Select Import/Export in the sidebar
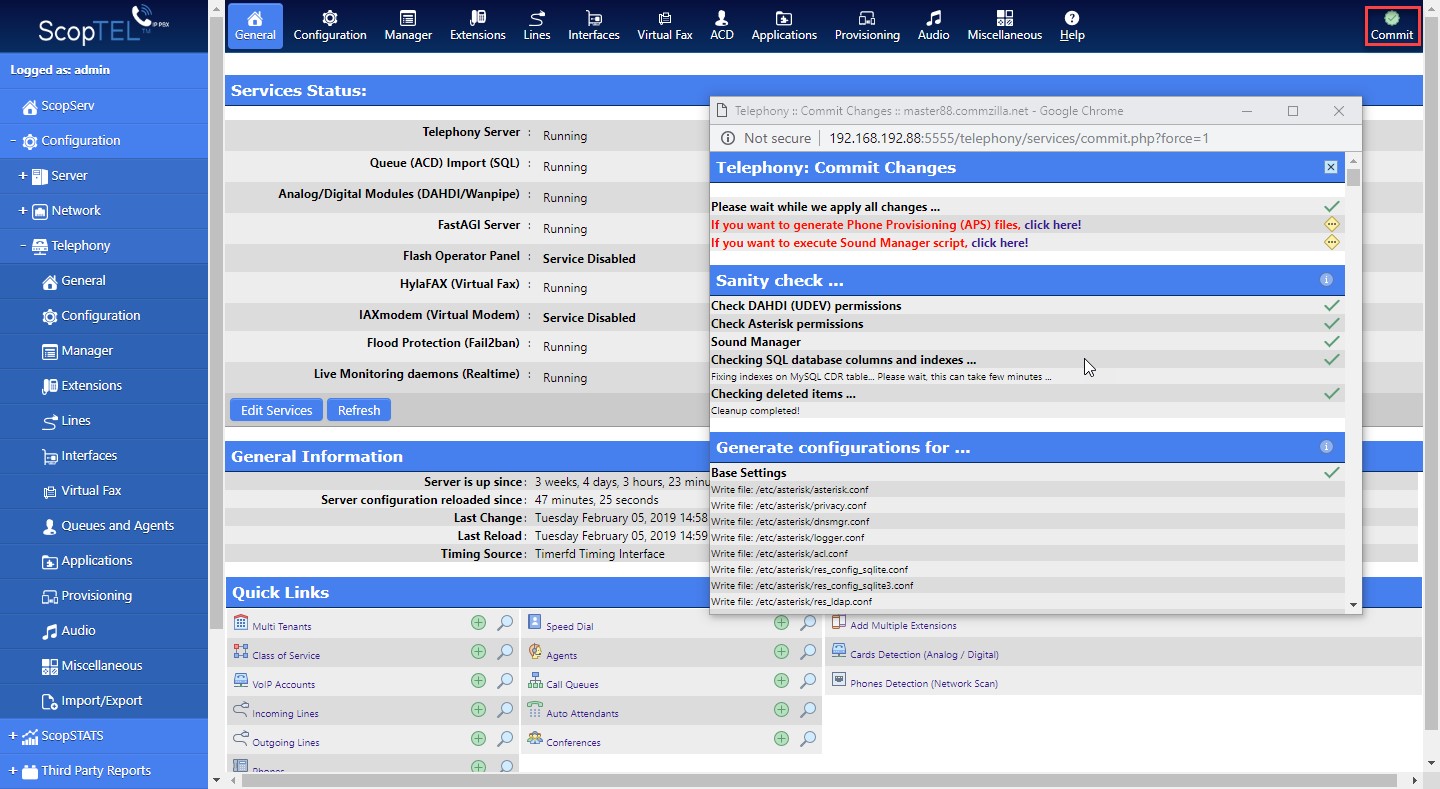 [101, 701]
